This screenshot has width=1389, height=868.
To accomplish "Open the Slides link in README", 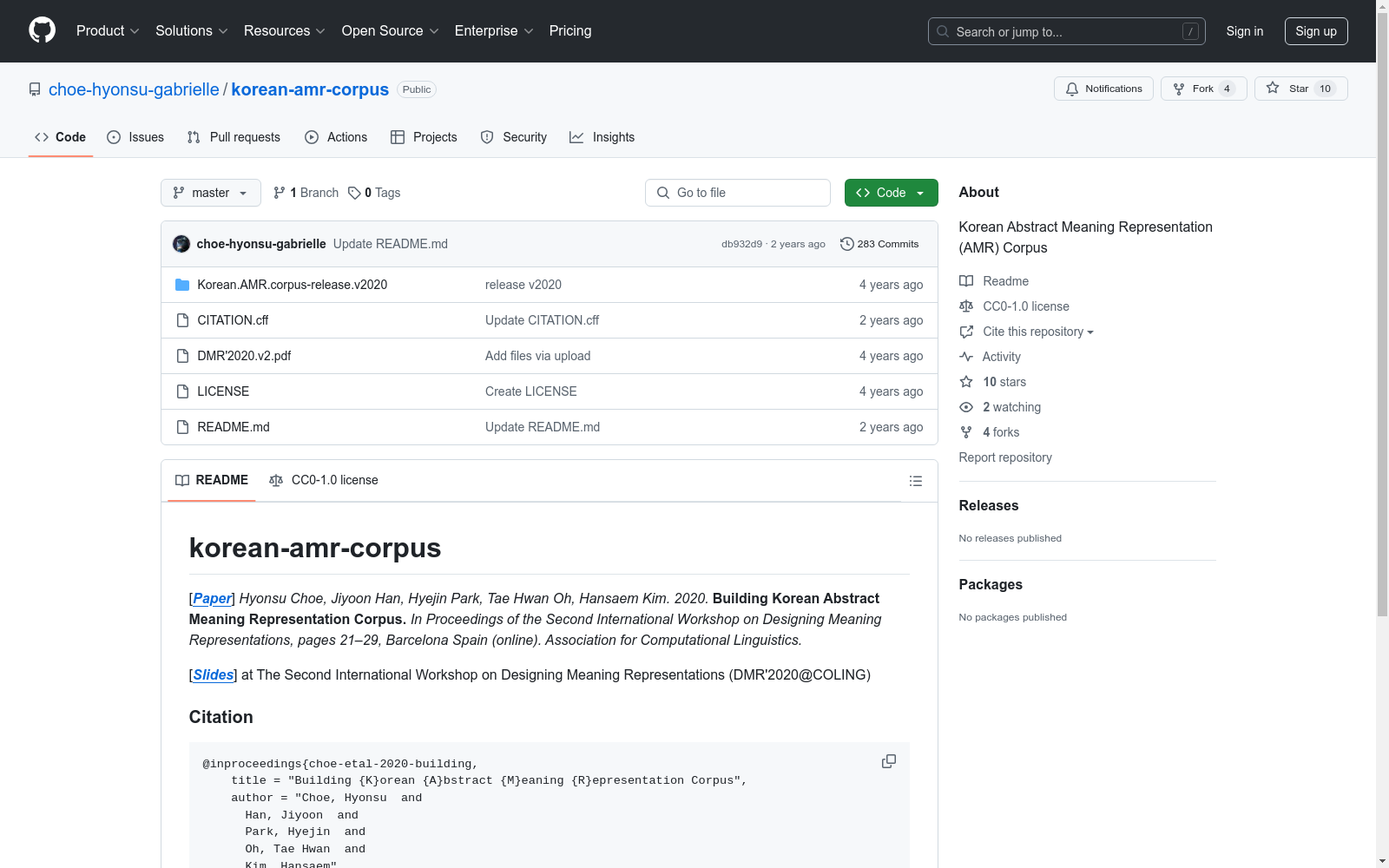I will pos(214,674).
